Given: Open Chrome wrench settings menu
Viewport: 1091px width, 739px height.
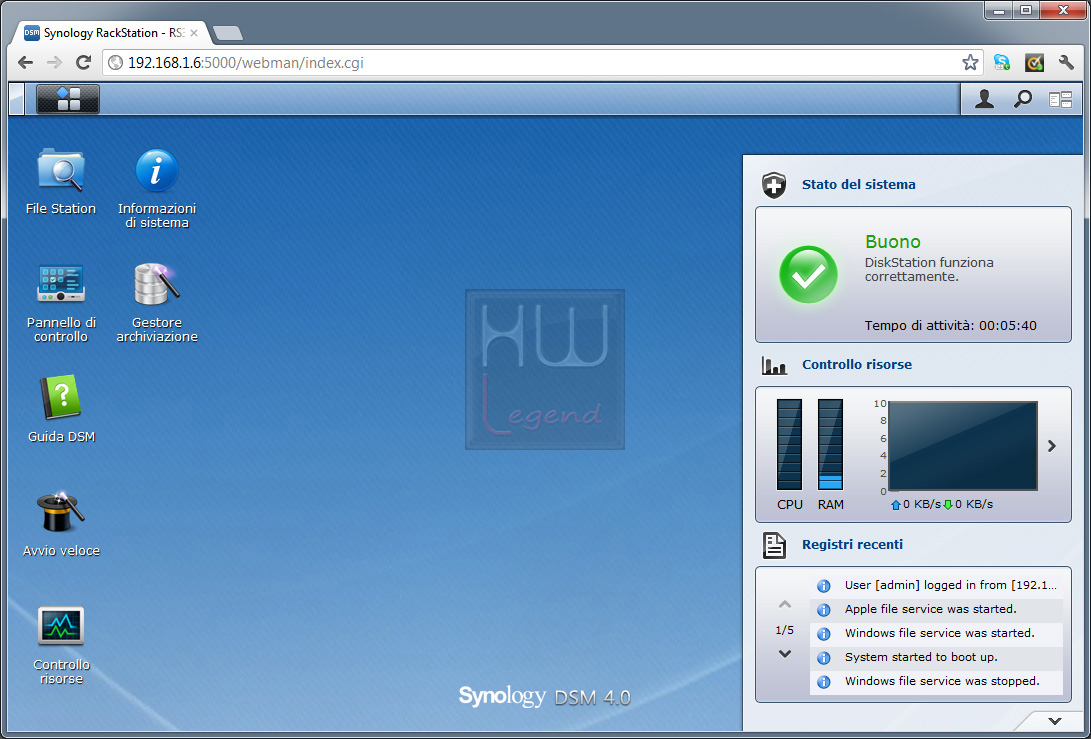Looking at the screenshot, I should pyautogui.click(x=1066, y=63).
